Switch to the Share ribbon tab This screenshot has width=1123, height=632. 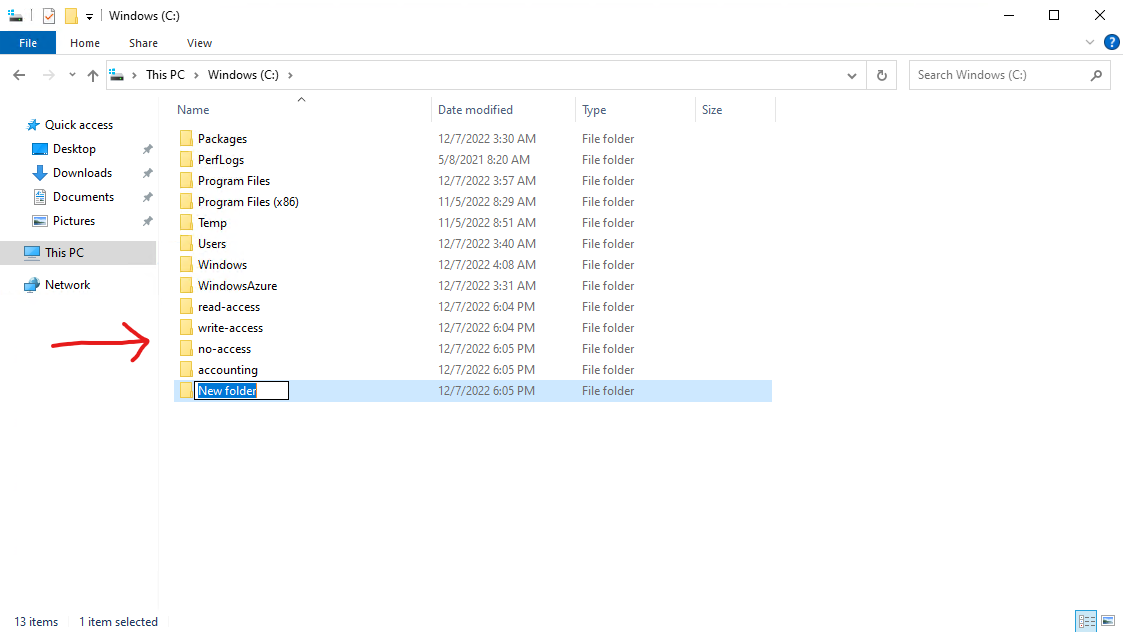(x=143, y=43)
